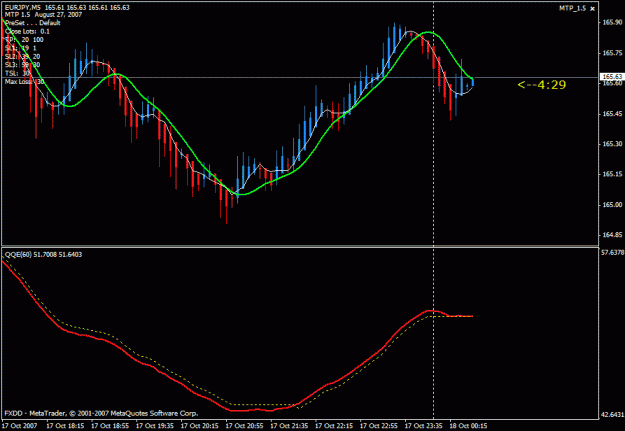The width and height of the screenshot is (625, 431).
Task: Click the 'Max Loss: 30' label
Action: point(24,81)
